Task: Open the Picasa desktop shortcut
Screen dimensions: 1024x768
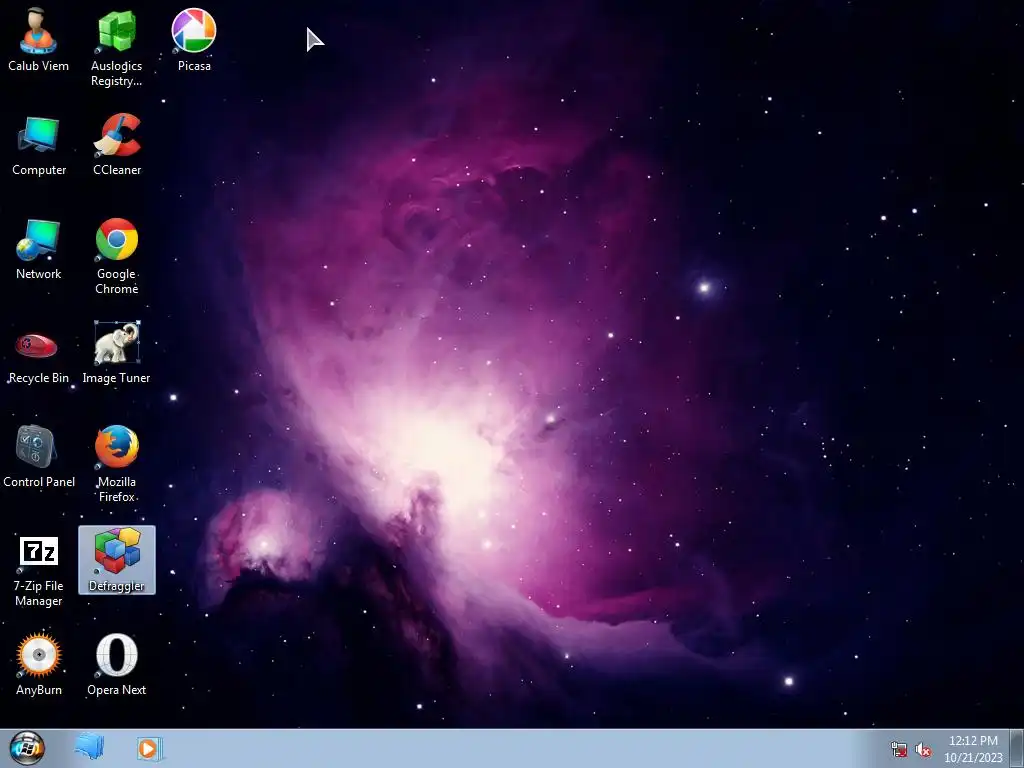Action: (194, 40)
